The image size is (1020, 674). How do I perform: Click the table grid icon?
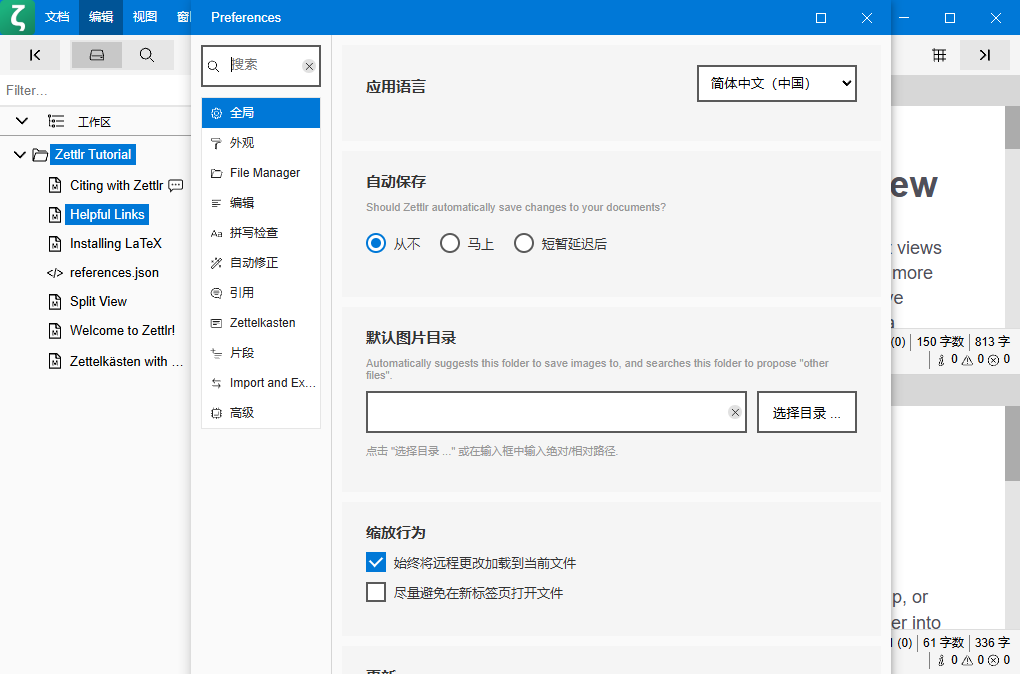939,55
